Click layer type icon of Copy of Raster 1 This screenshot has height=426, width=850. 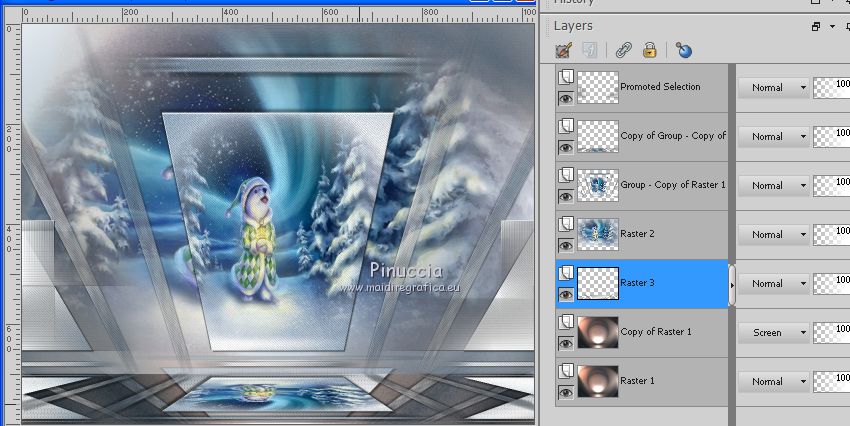(565, 321)
